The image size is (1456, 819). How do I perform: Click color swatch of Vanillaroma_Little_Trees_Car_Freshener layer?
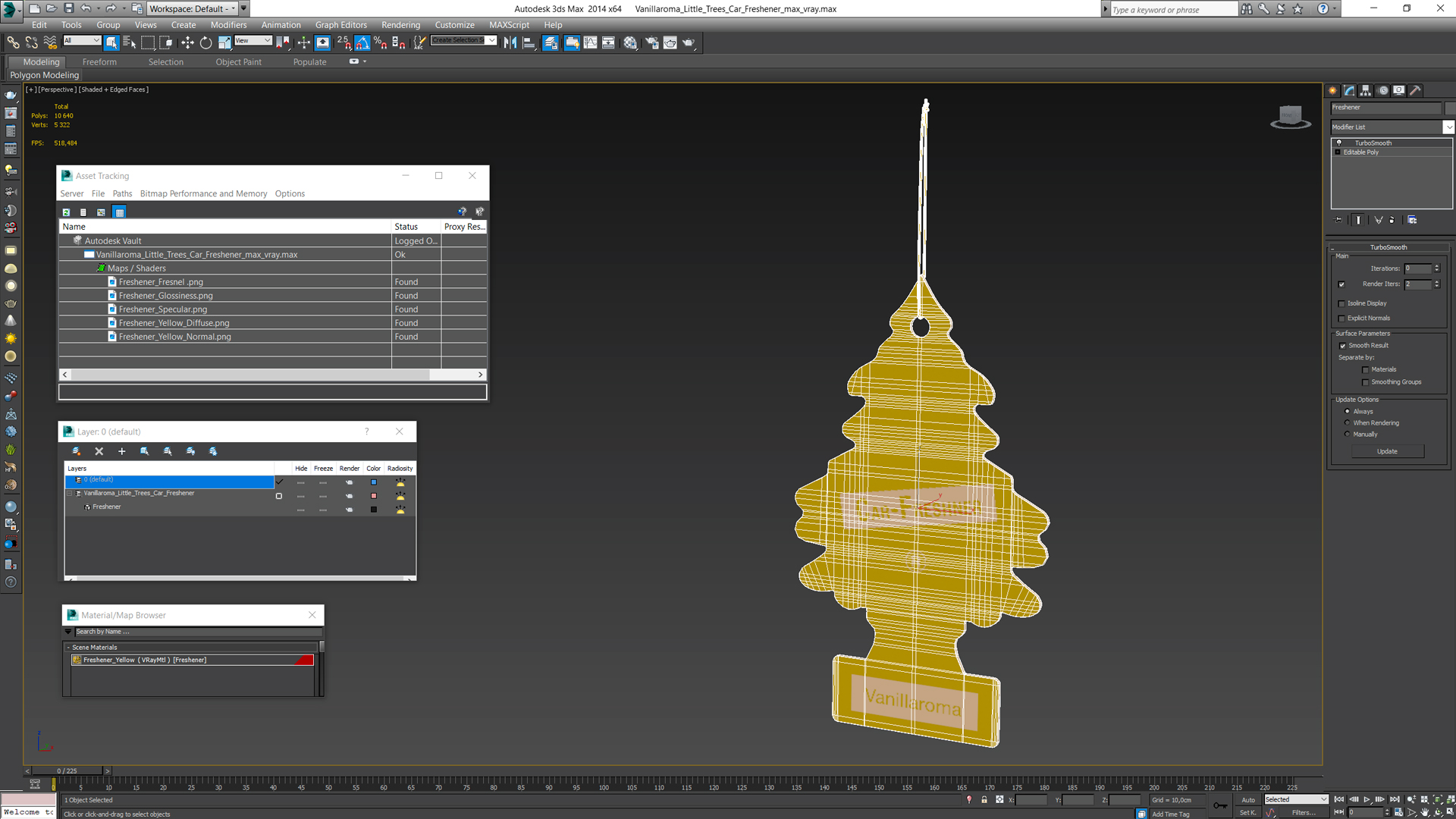tap(373, 496)
